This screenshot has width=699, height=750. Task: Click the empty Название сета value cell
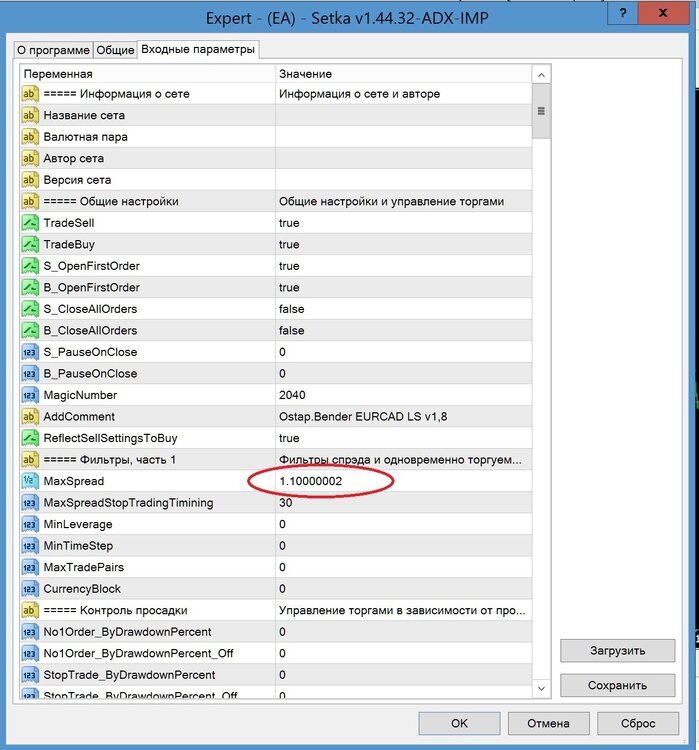[x=403, y=115]
